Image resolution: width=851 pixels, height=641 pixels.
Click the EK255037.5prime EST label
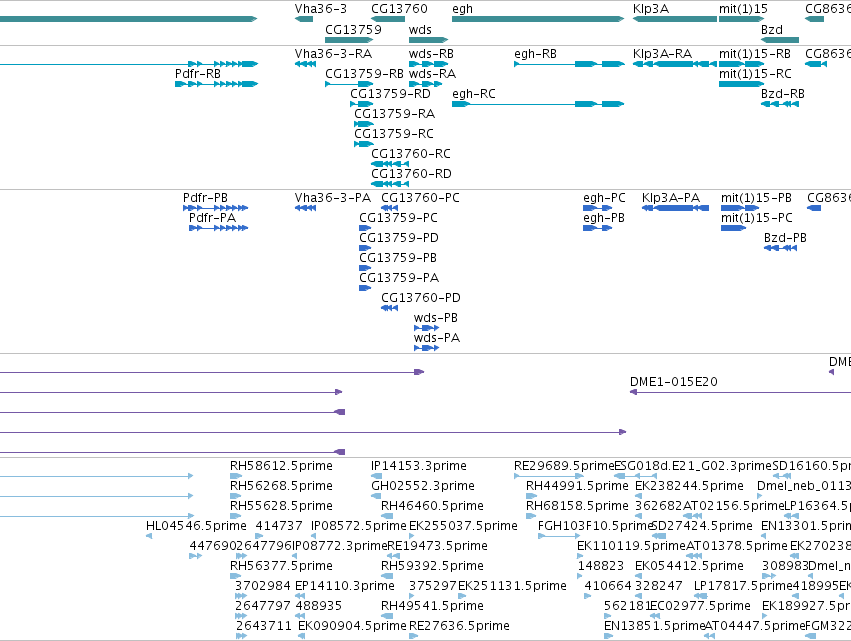tap(463, 526)
